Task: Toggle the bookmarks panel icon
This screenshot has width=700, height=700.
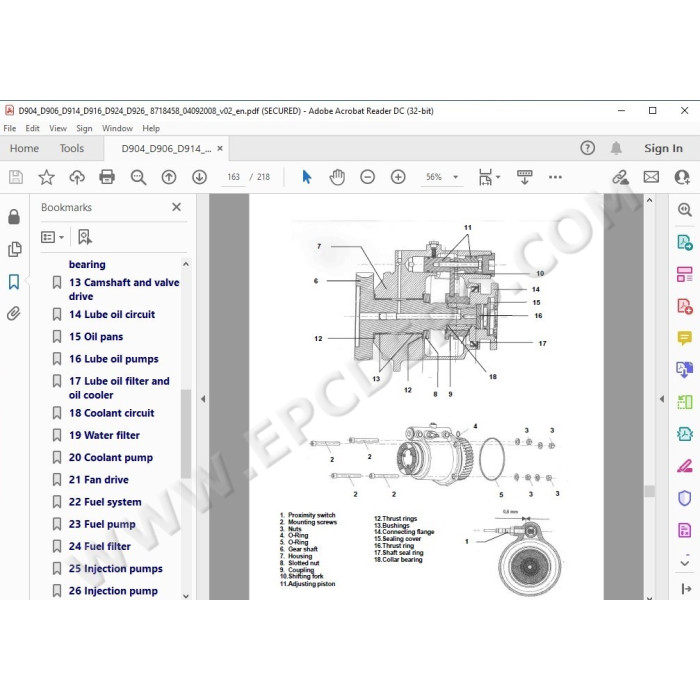Action: pos(14,282)
